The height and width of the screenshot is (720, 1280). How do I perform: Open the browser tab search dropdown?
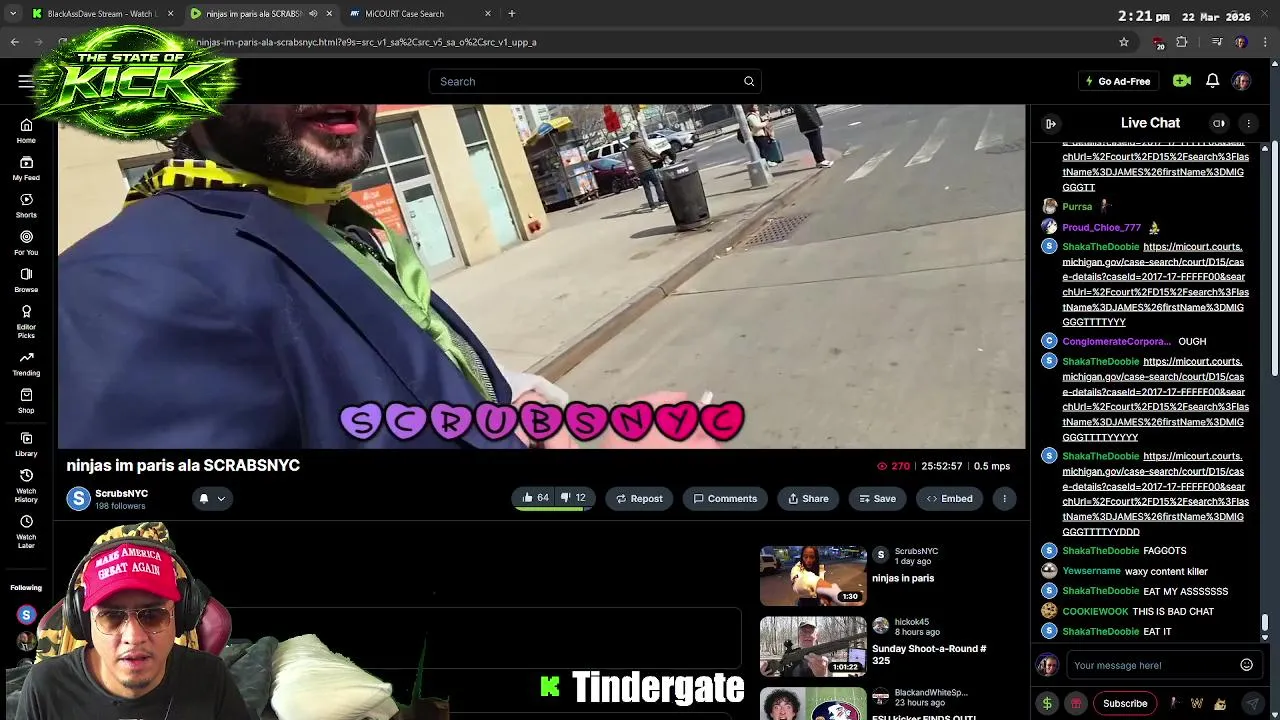click(x=13, y=14)
